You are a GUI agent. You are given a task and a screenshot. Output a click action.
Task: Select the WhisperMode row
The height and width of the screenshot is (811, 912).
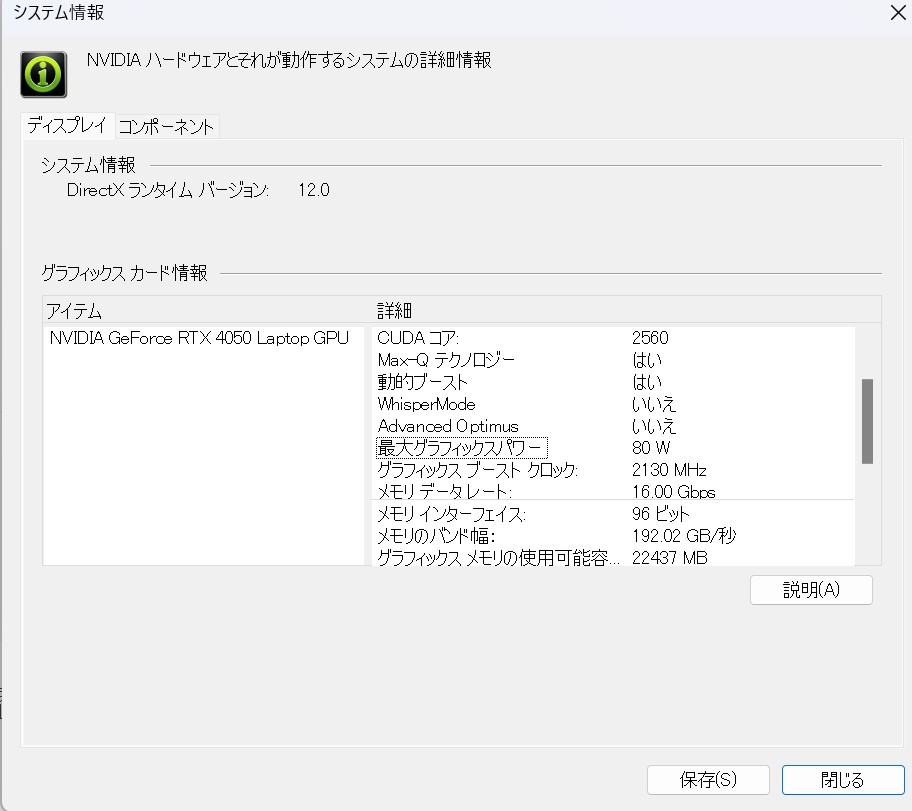tap(613, 404)
